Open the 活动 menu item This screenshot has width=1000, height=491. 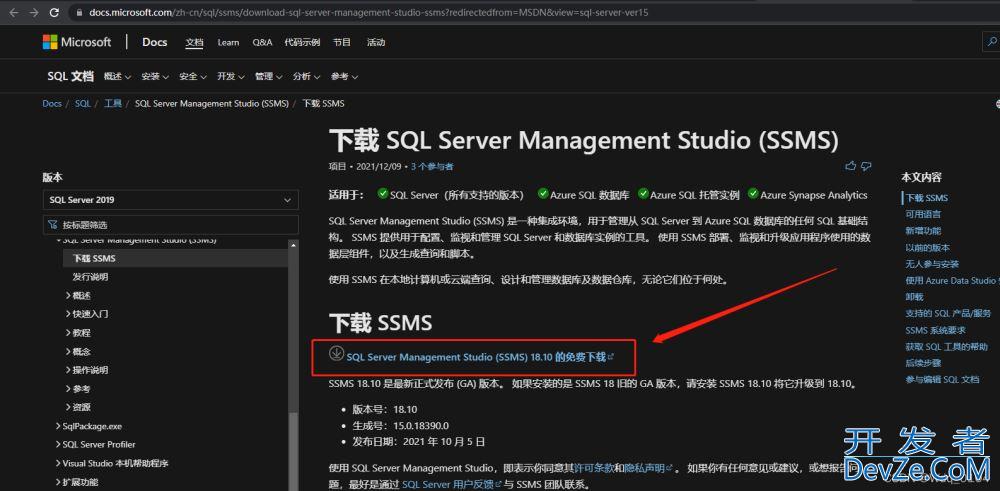click(x=376, y=43)
